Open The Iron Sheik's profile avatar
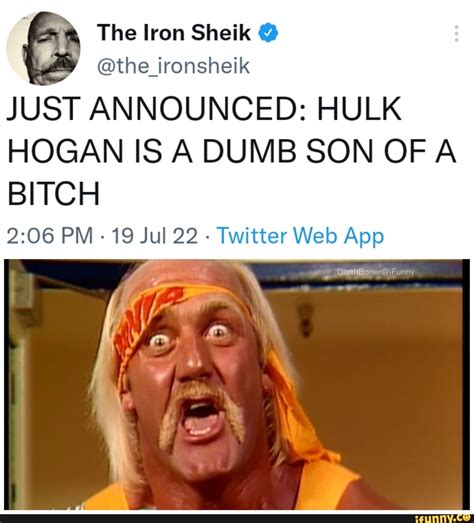The image size is (474, 523). tap(43, 48)
